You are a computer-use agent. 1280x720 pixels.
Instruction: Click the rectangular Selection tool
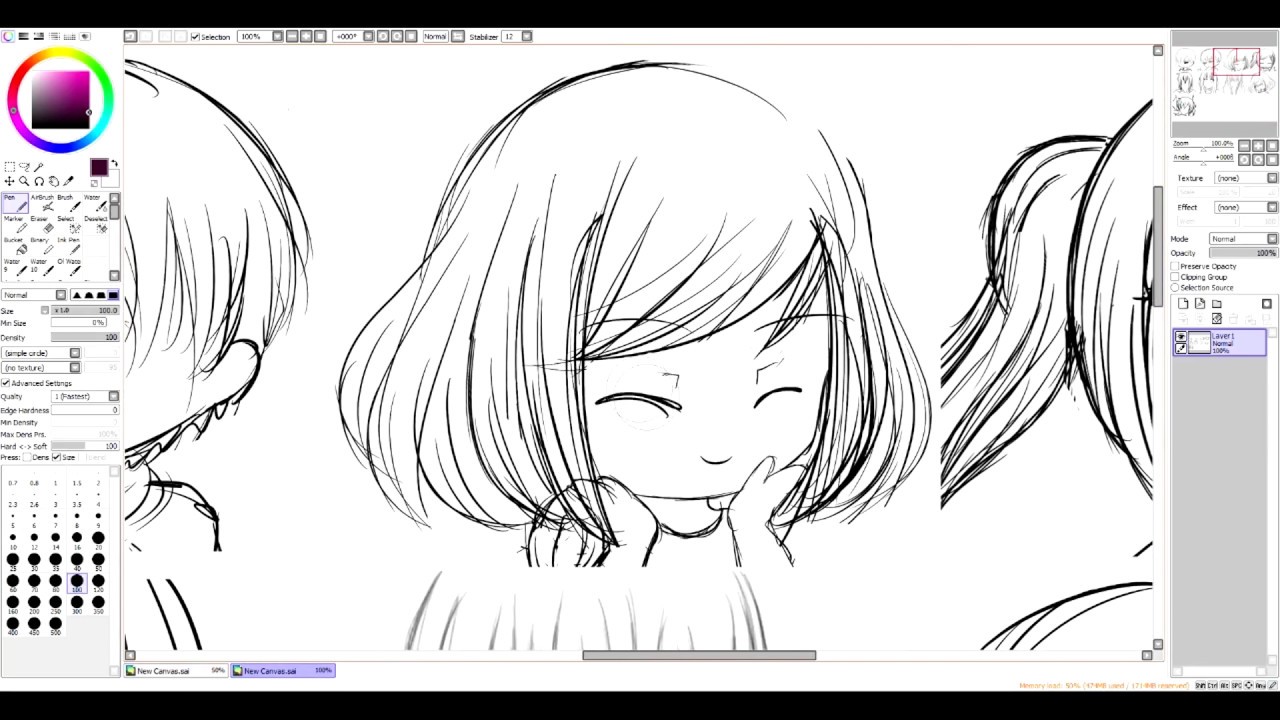click(9, 167)
